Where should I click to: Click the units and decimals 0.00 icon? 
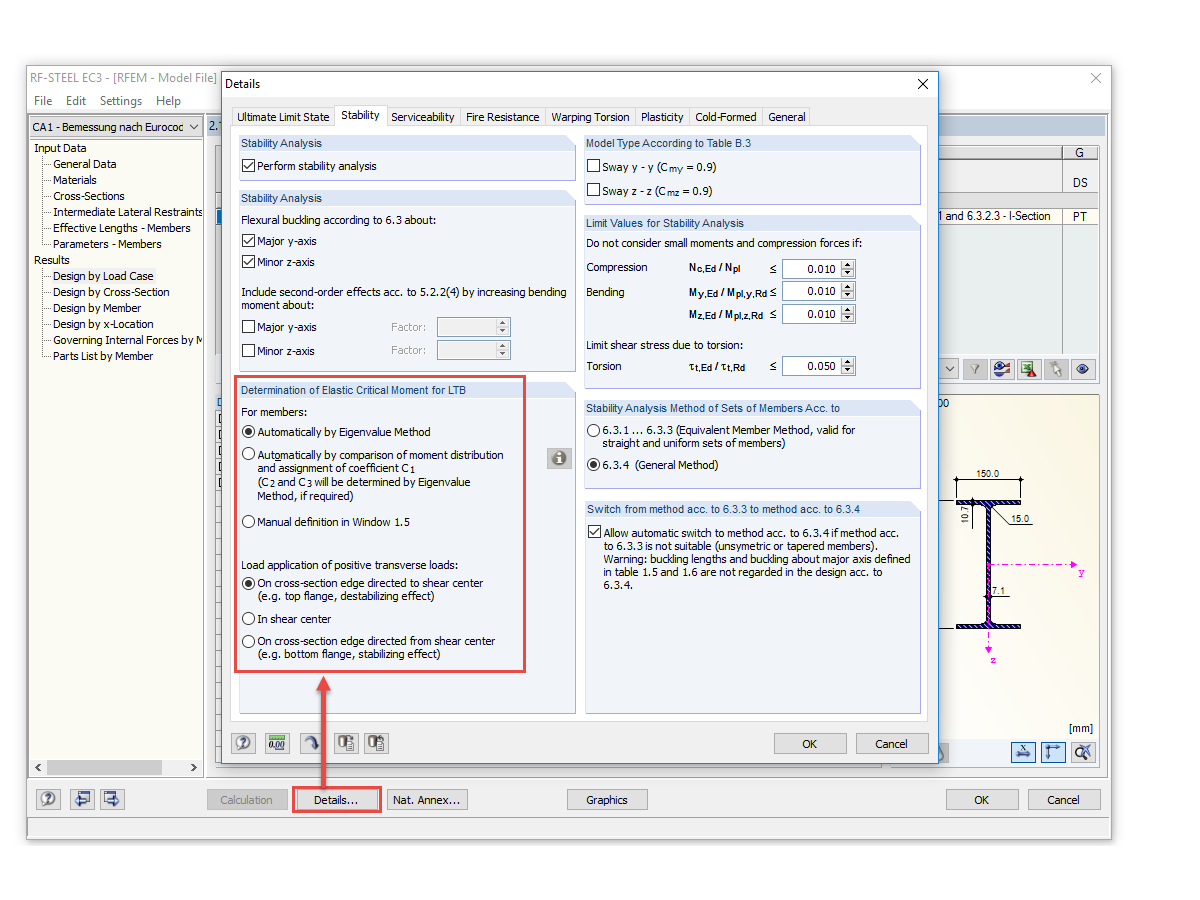277,743
